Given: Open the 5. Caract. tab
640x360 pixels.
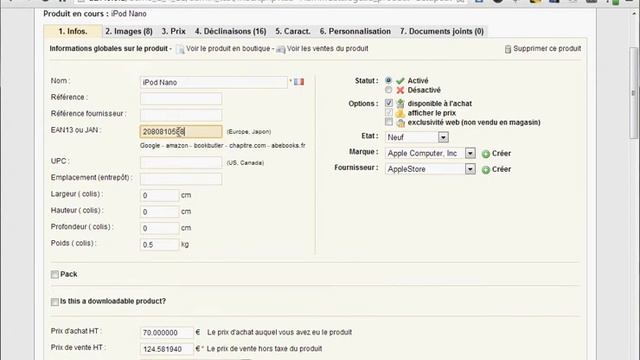Looking at the screenshot, I should pyautogui.click(x=293, y=31).
